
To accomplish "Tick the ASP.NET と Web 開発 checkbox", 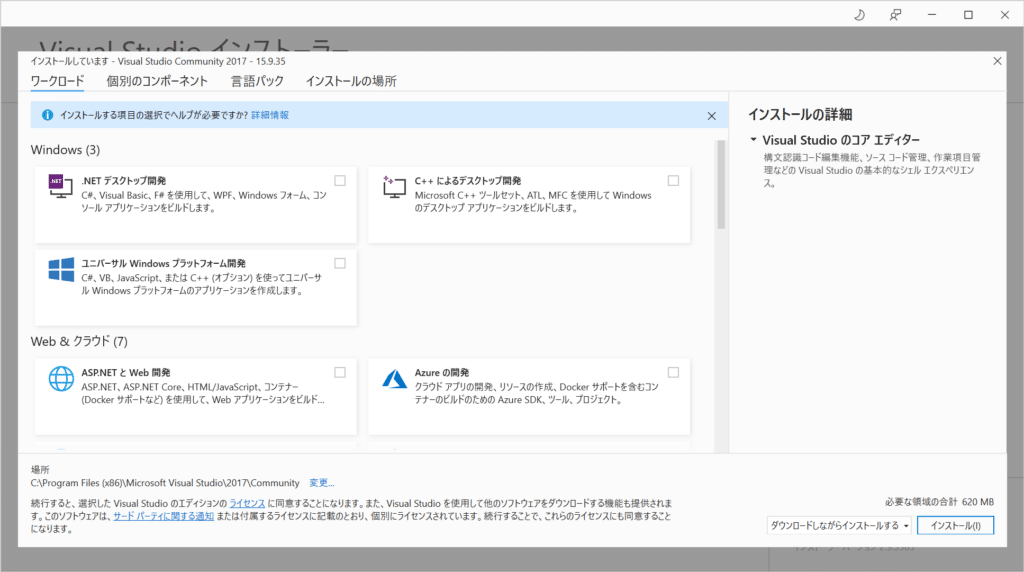I will pos(340,372).
